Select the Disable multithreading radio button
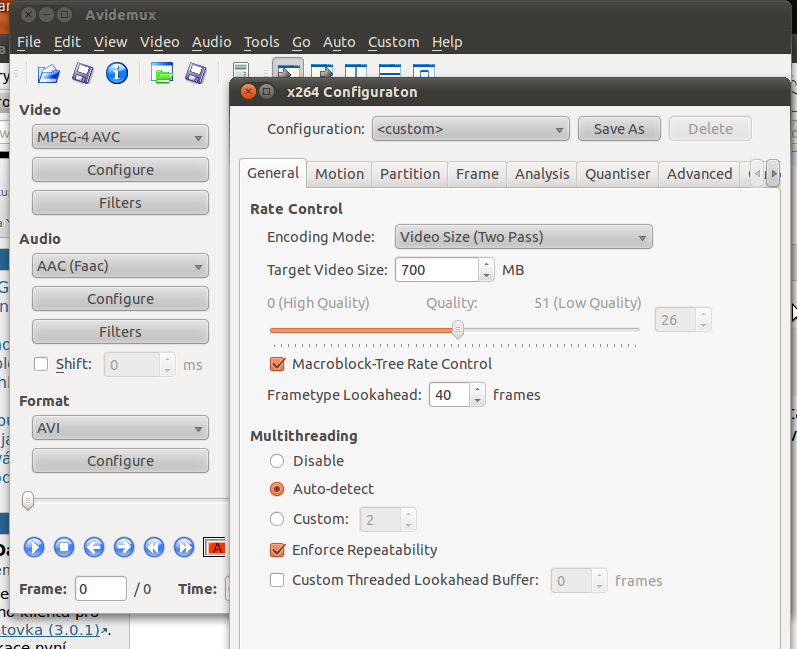 point(277,461)
